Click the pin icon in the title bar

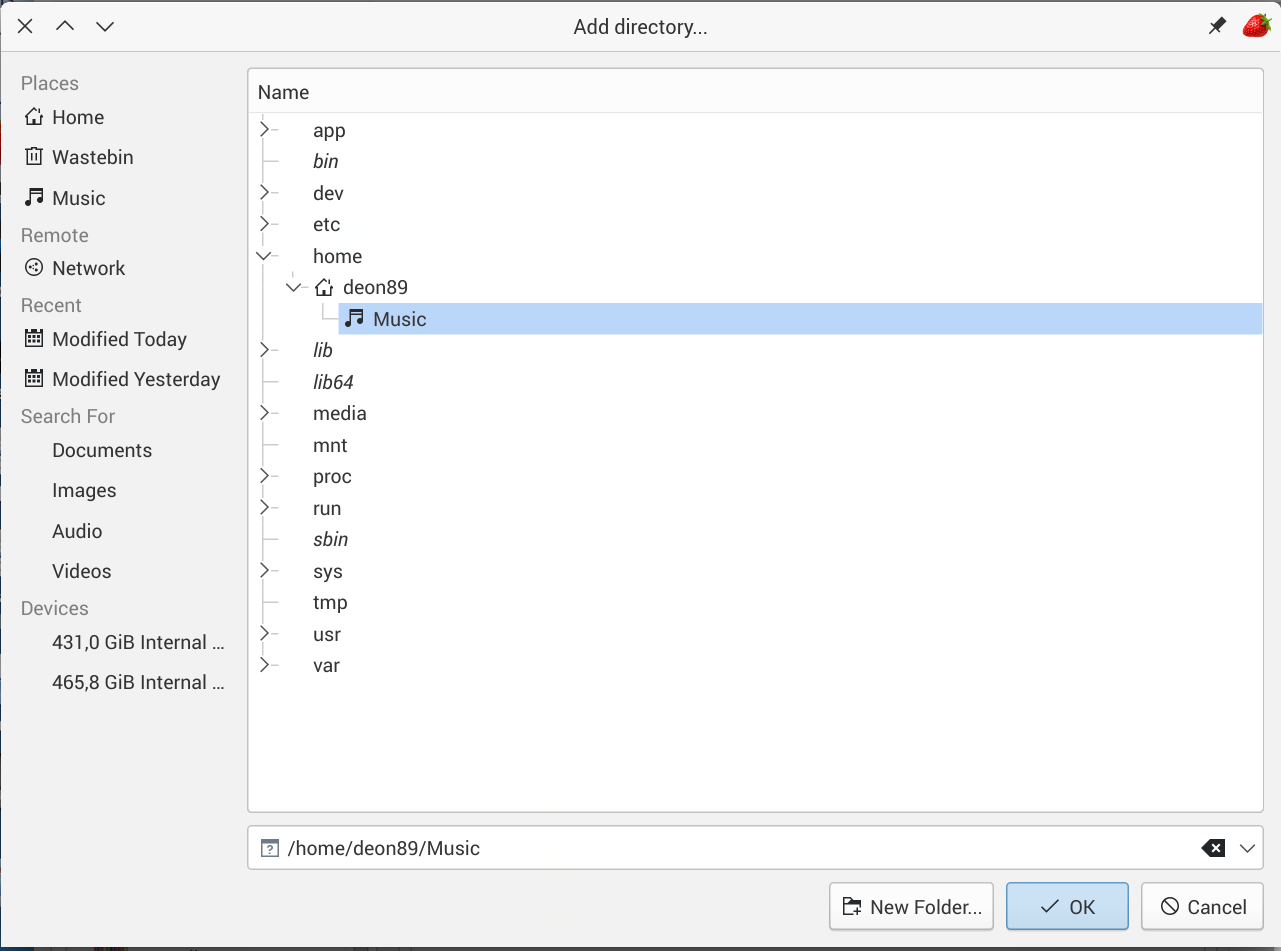(x=1217, y=27)
